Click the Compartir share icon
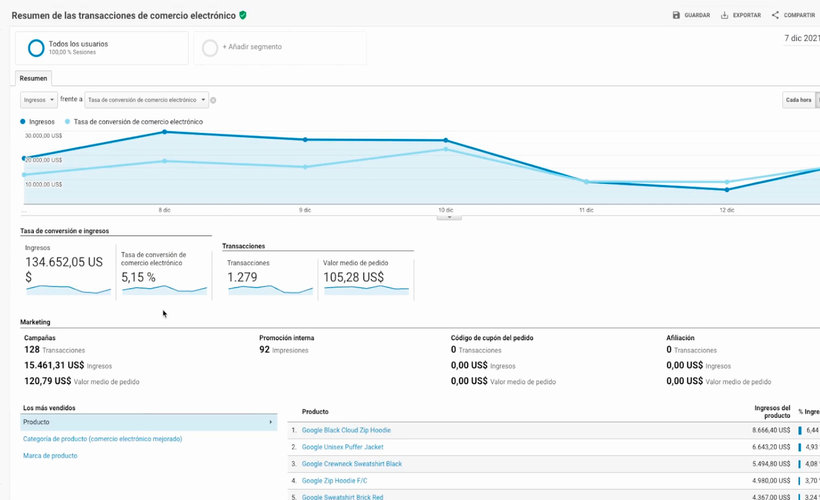This screenshot has height=500, width=820. click(775, 15)
